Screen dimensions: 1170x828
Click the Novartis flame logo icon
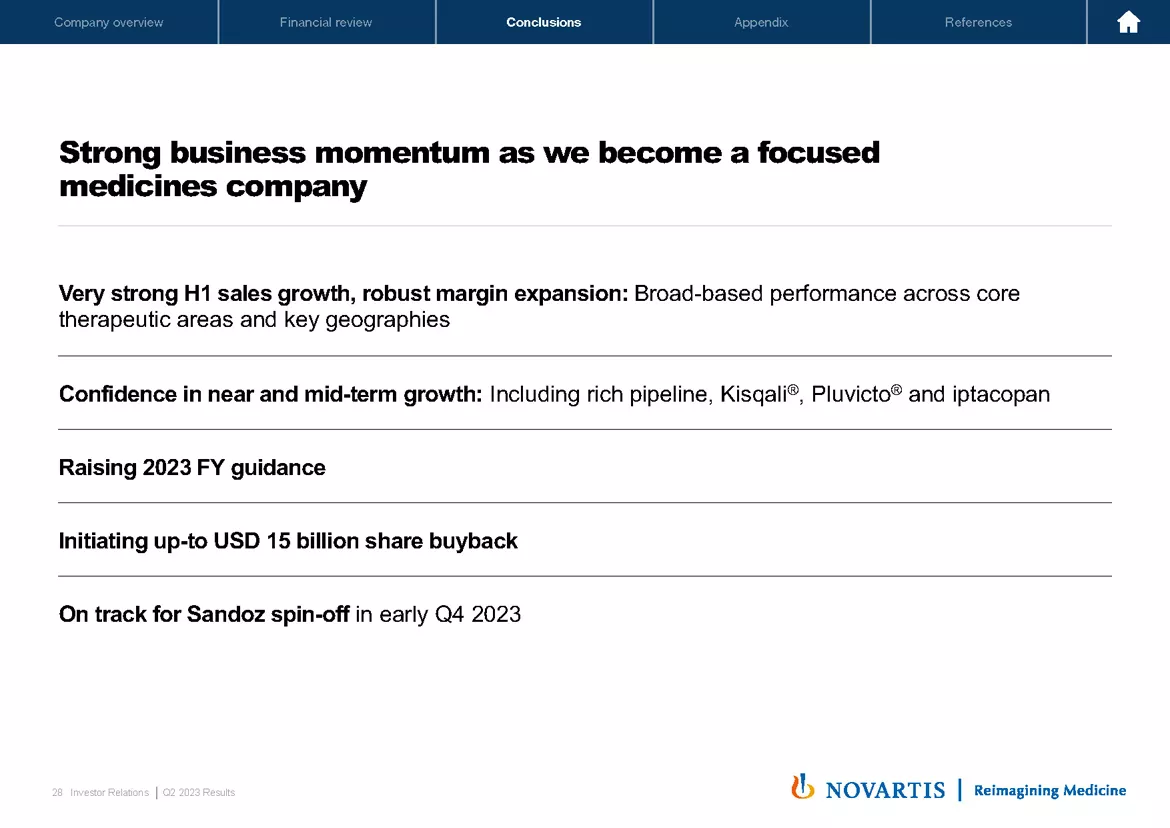[803, 787]
